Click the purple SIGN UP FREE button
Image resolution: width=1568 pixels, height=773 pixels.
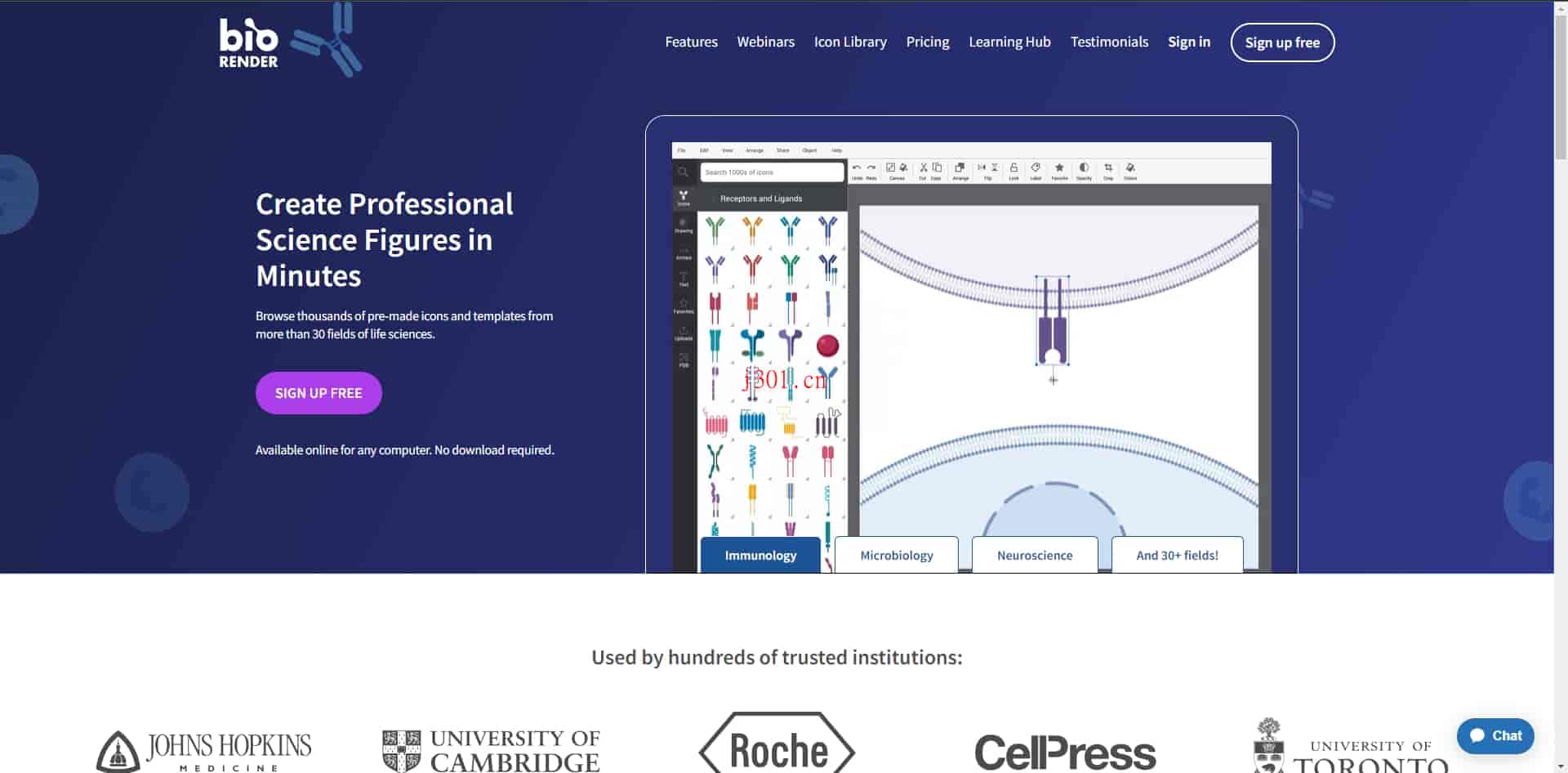click(x=318, y=393)
